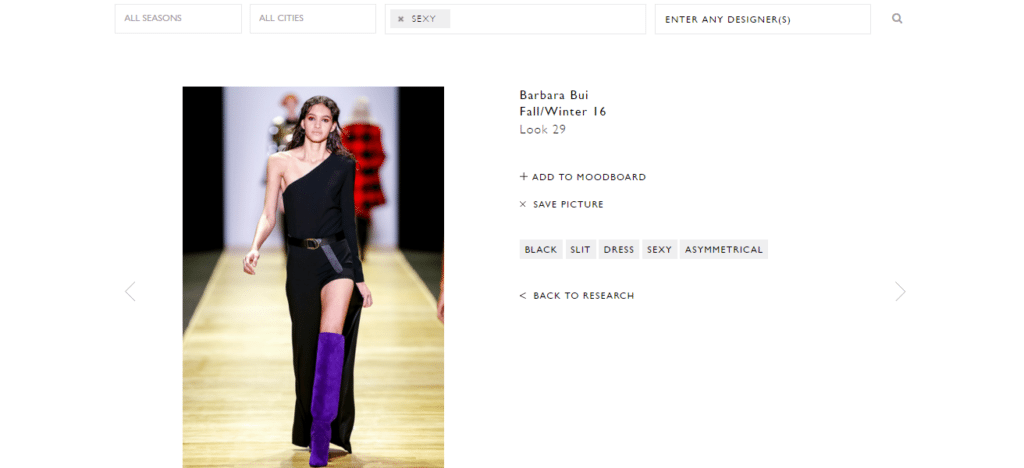Click empty area of tag filter field
1024x468 pixels.
coord(545,19)
